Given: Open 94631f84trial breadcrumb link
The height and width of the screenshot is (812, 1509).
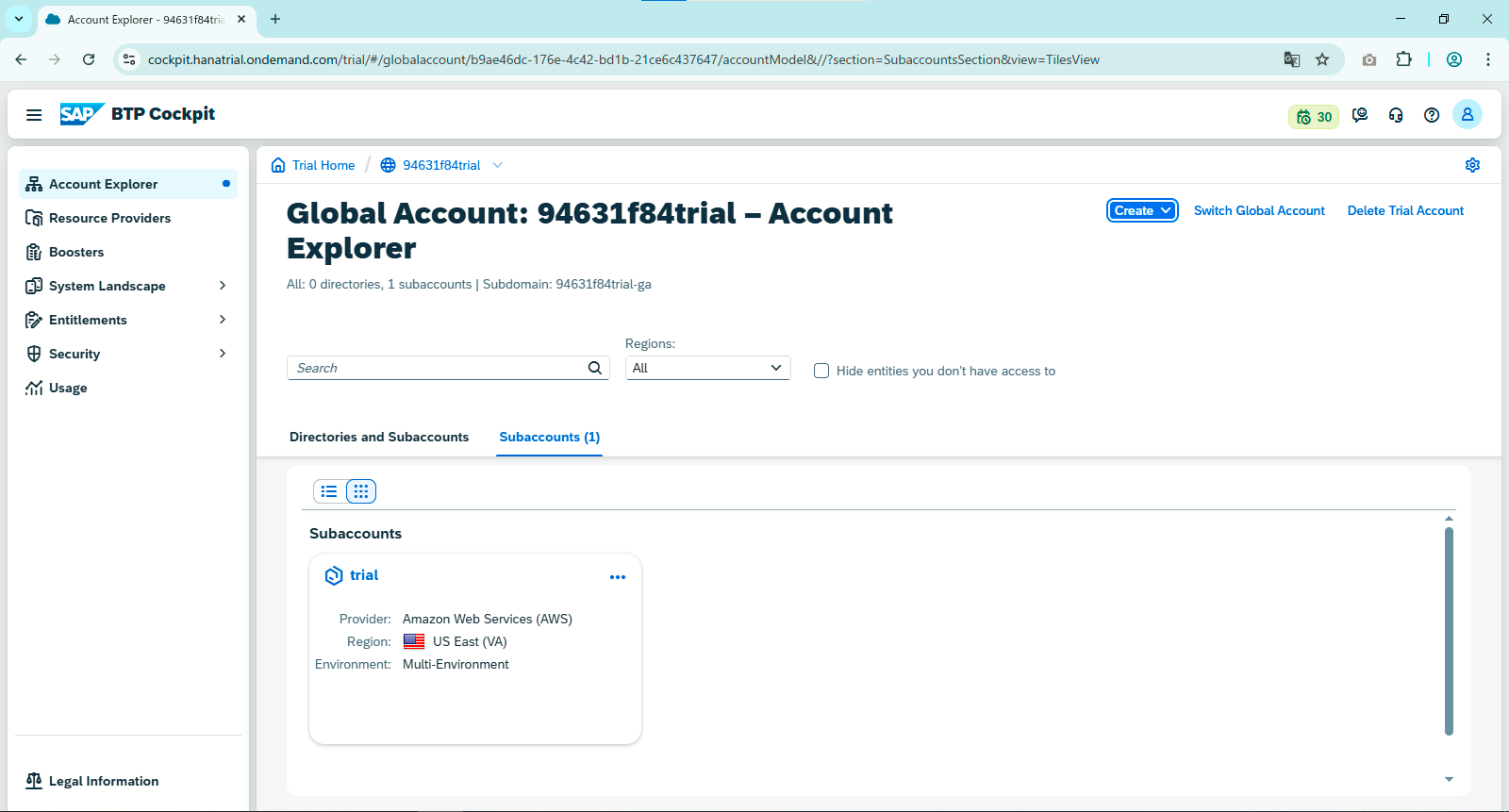Looking at the screenshot, I should pos(441,165).
